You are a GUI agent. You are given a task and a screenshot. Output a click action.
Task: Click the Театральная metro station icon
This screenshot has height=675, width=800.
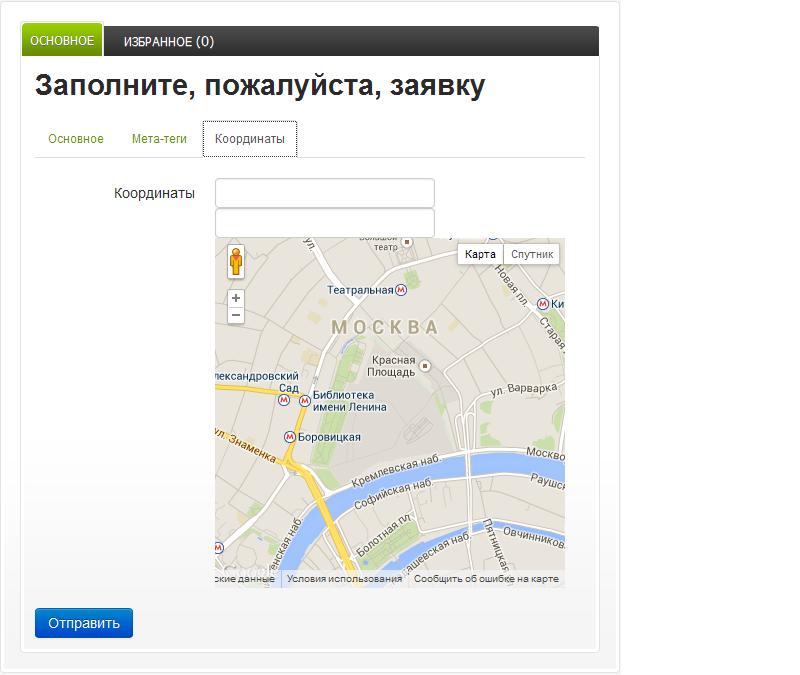click(401, 290)
